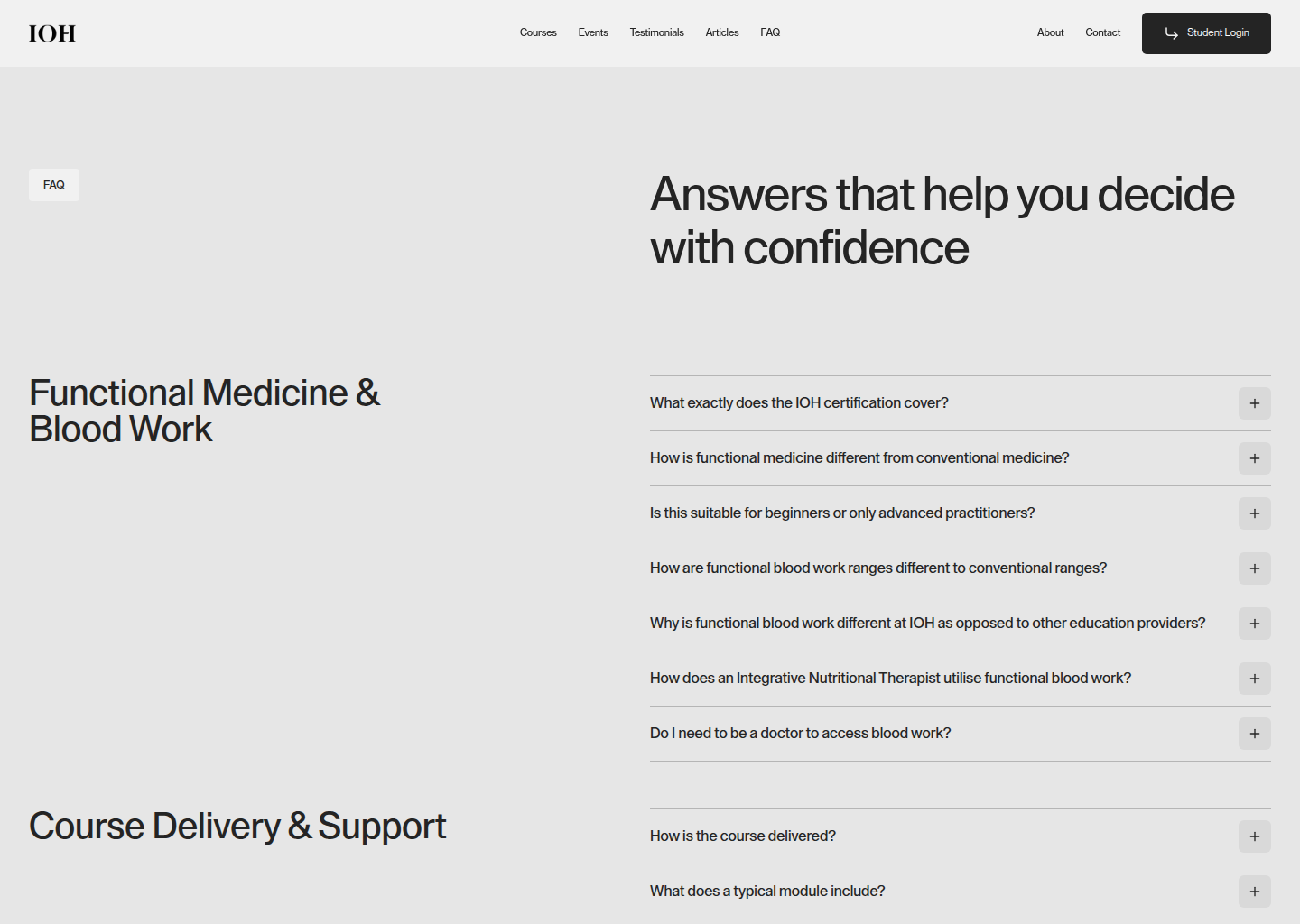This screenshot has height=924, width=1300.
Task: Click plus icon for doctor access question
Action: click(x=1254, y=734)
